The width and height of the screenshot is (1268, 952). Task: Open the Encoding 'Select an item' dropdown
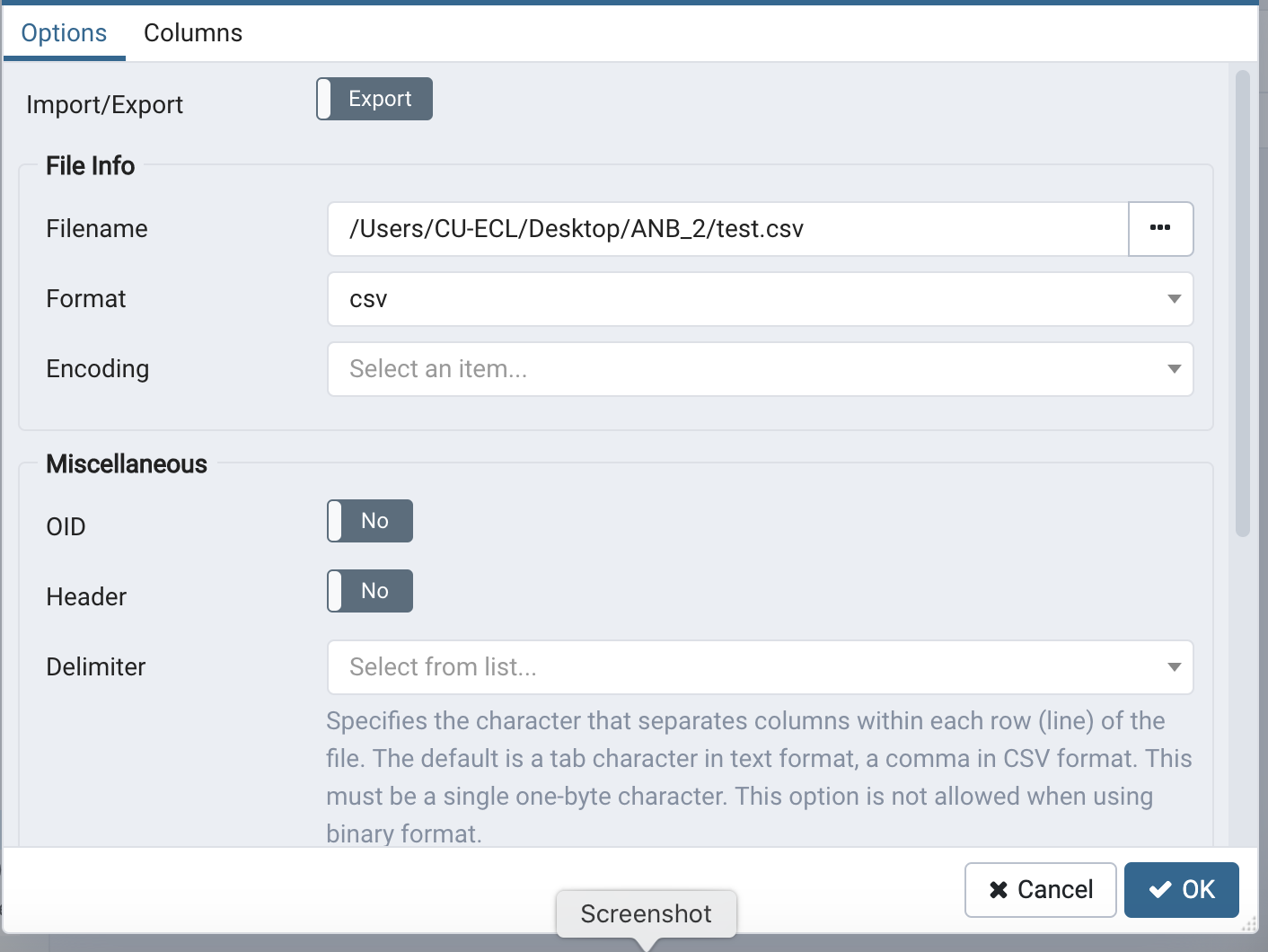click(x=745, y=369)
